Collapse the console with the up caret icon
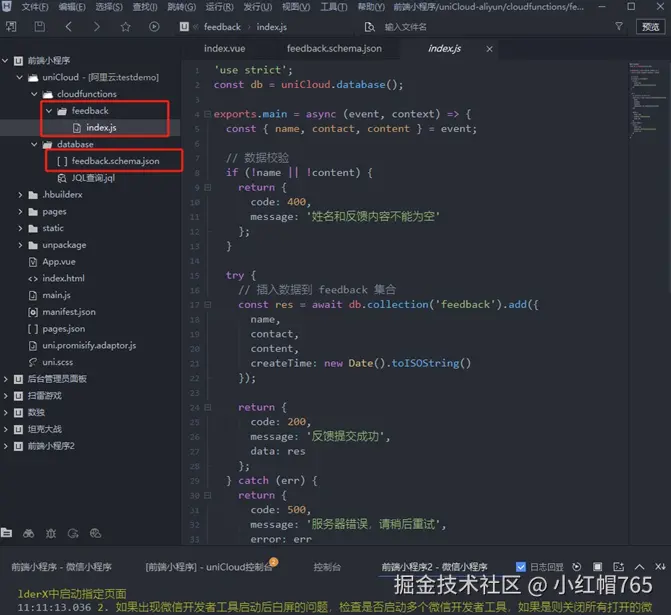Viewport: 671px width, 615px height. [639, 567]
